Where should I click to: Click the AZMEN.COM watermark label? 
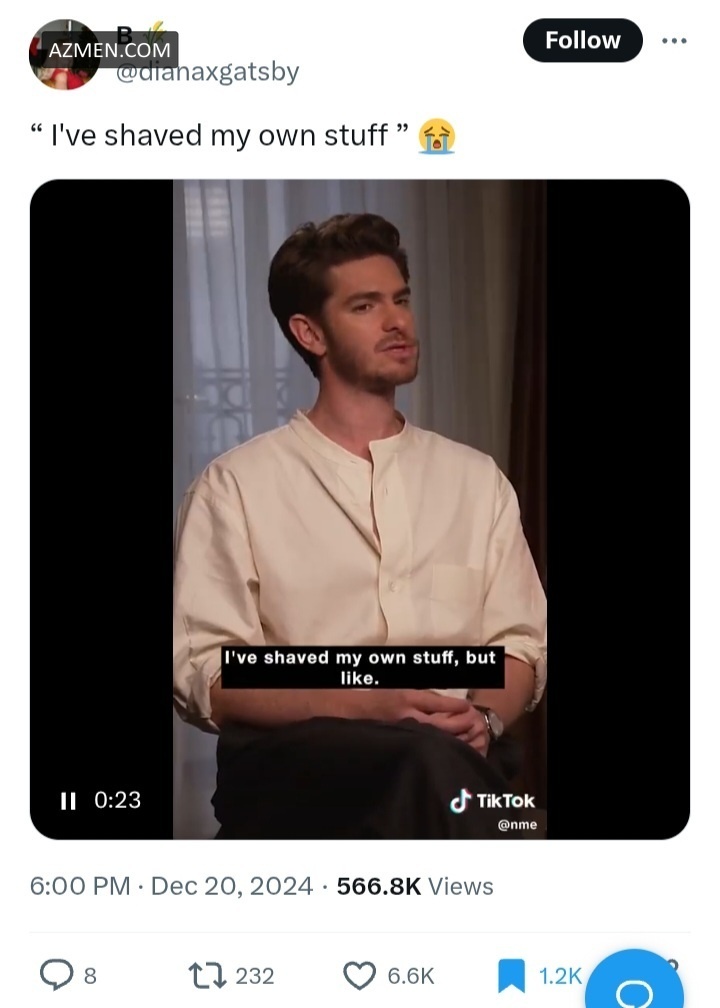click(110, 50)
